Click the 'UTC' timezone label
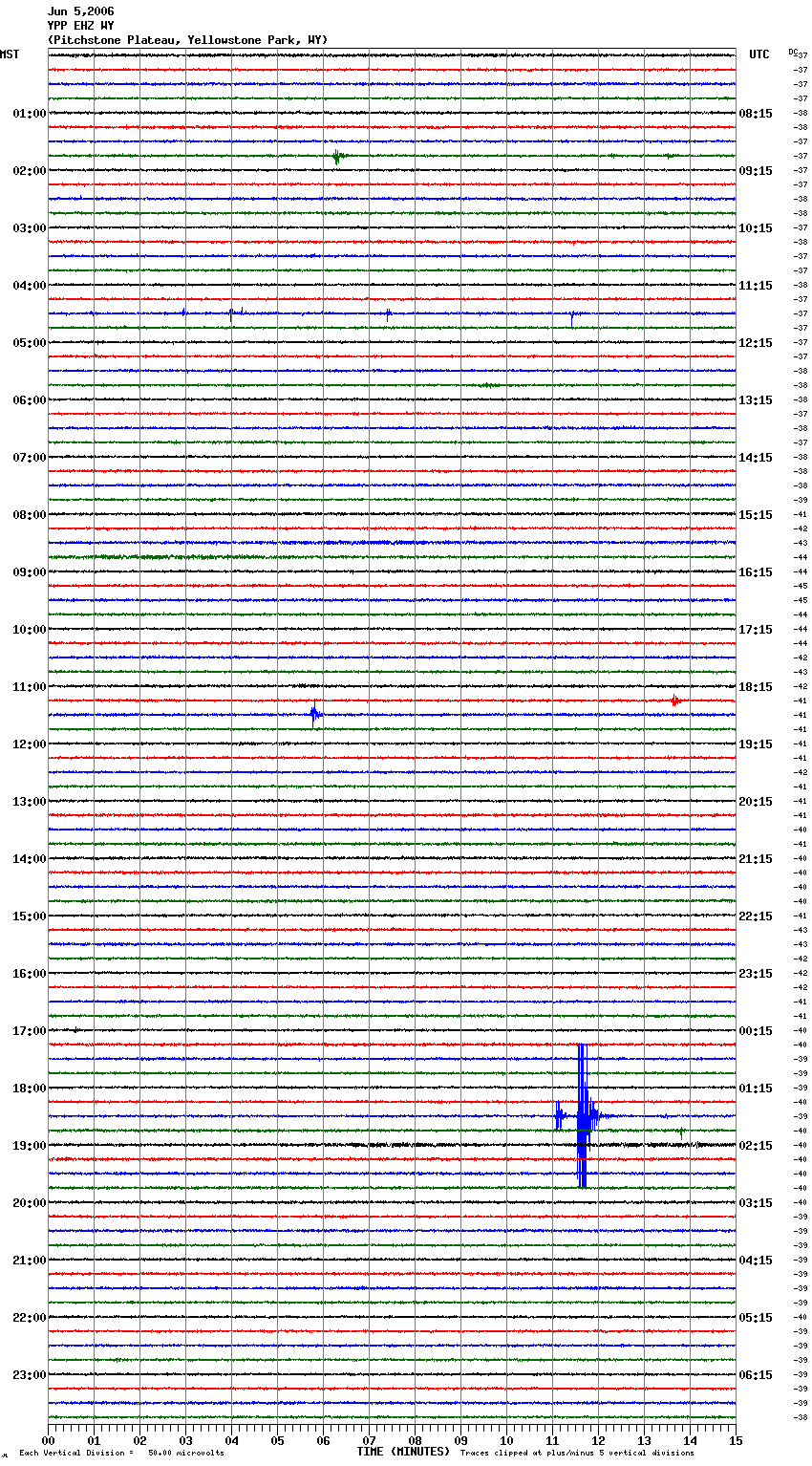Image resolution: width=812 pixels, height=1466 pixels. [x=759, y=54]
